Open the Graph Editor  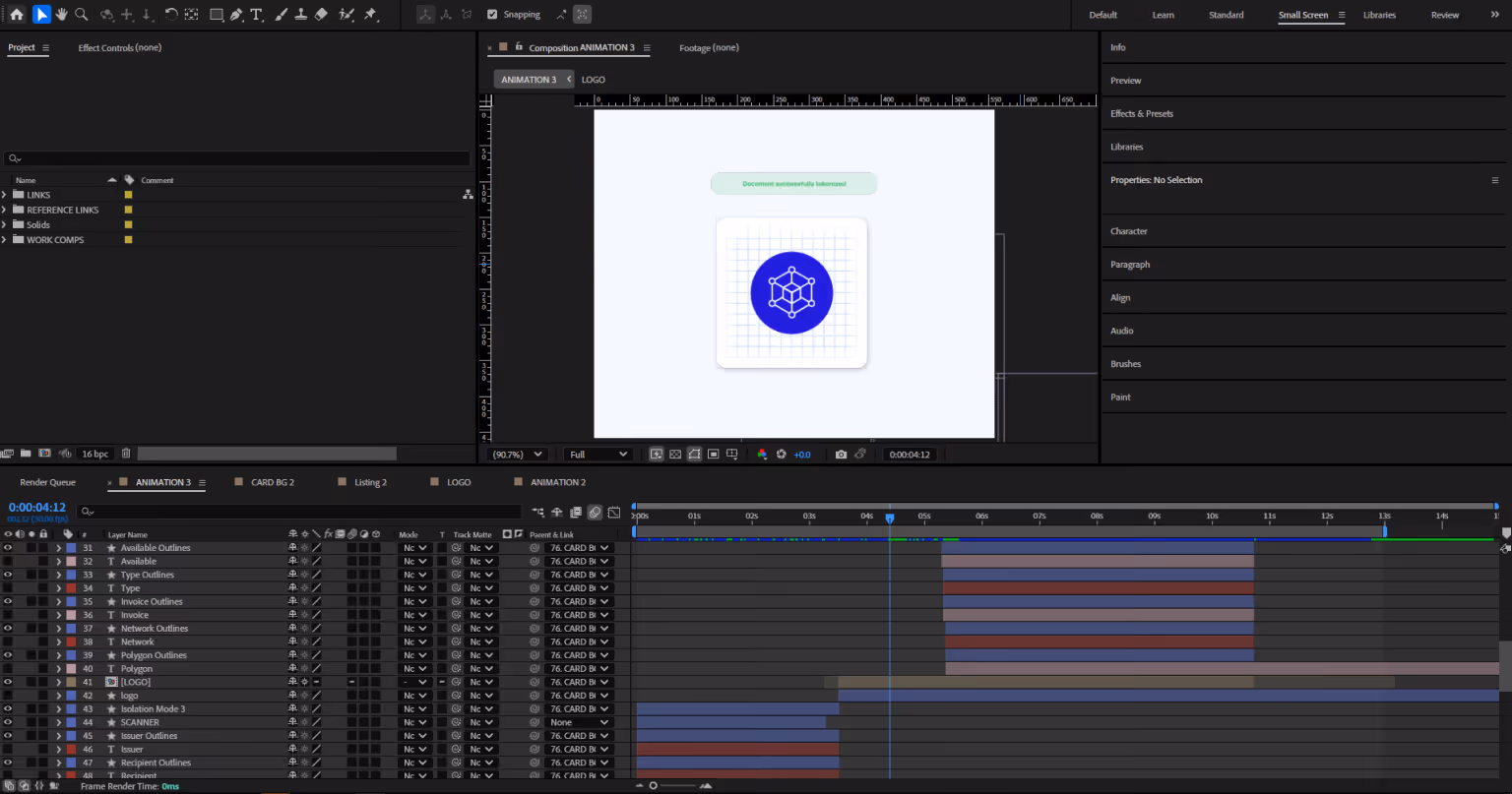pos(614,512)
